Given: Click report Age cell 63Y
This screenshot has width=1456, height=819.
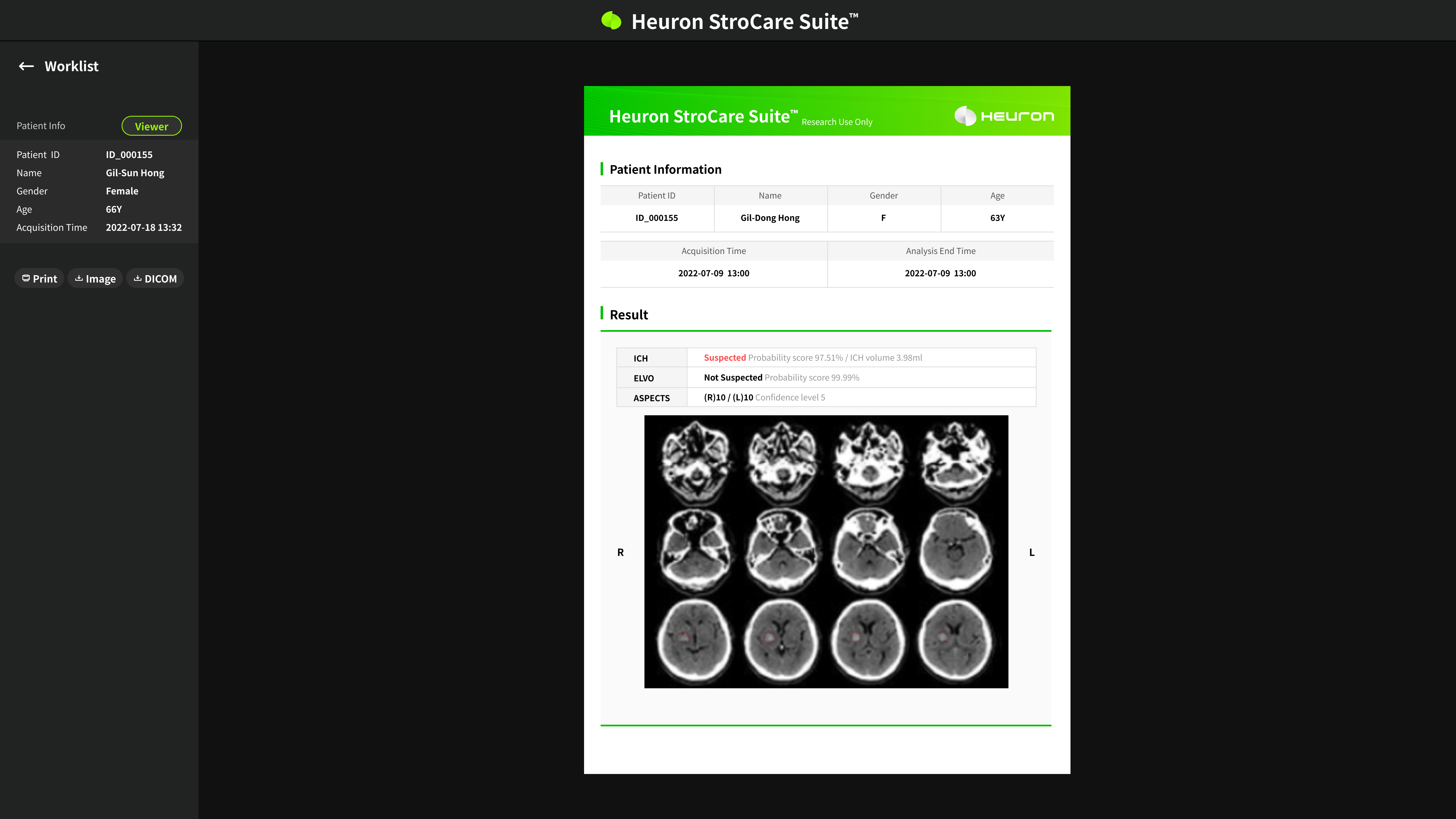Looking at the screenshot, I should click(x=998, y=218).
